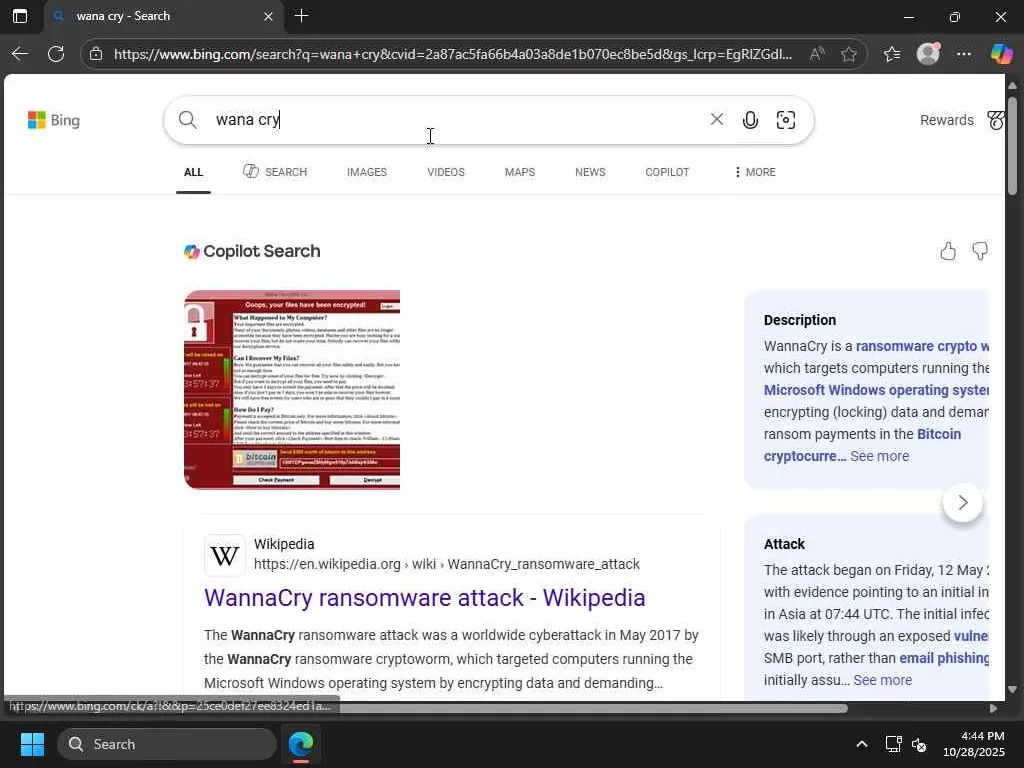The width and height of the screenshot is (1024, 768).
Task: Go back to previous page
Action: pyautogui.click(x=20, y=54)
